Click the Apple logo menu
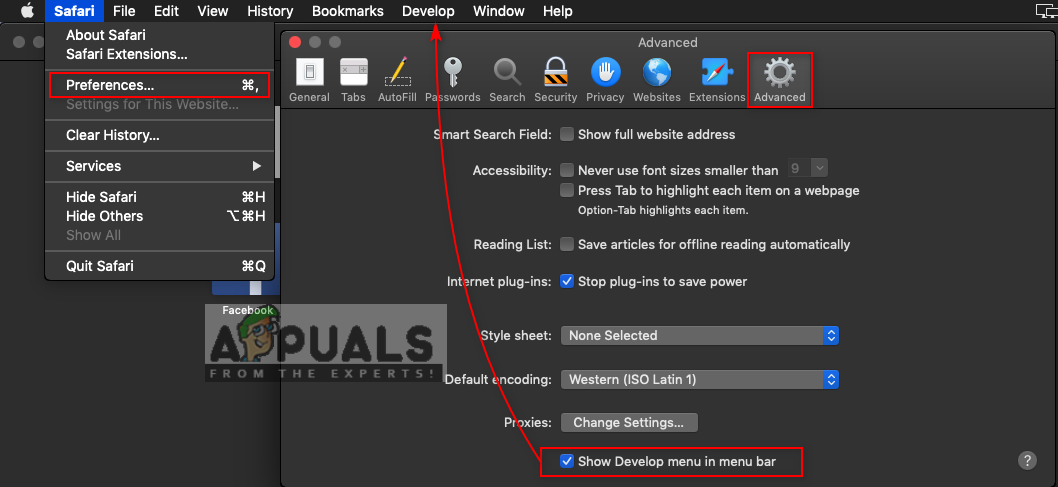The height and width of the screenshot is (487, 1058). coord(28,11)
